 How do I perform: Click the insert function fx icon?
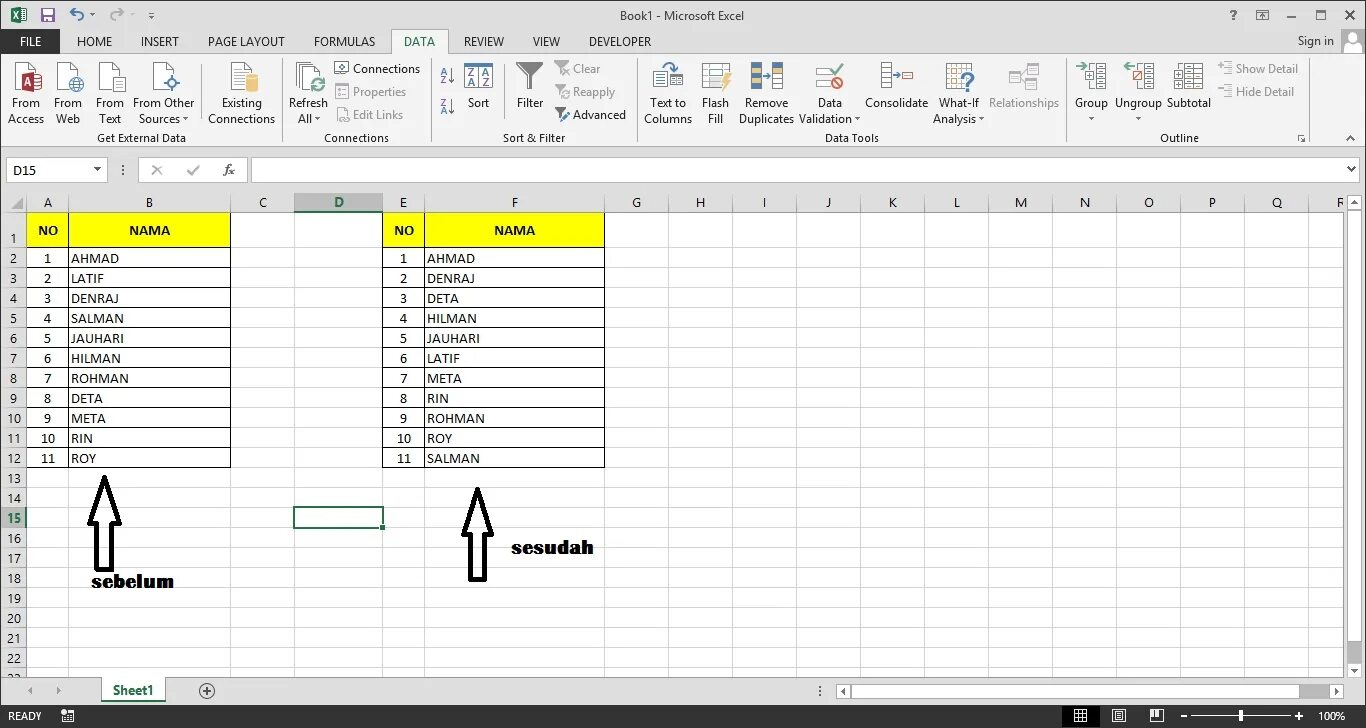coord(229,170)
